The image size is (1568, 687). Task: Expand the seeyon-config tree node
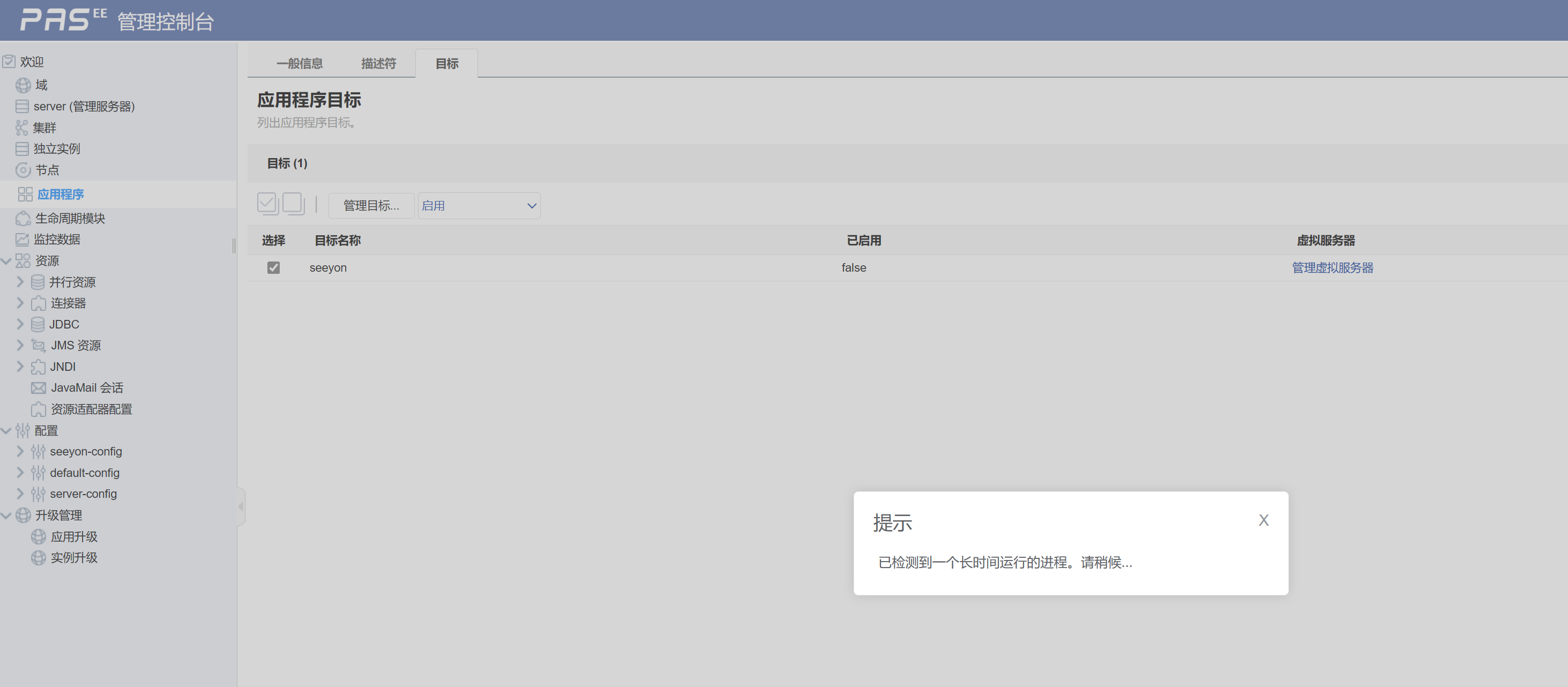click(20, 452)
